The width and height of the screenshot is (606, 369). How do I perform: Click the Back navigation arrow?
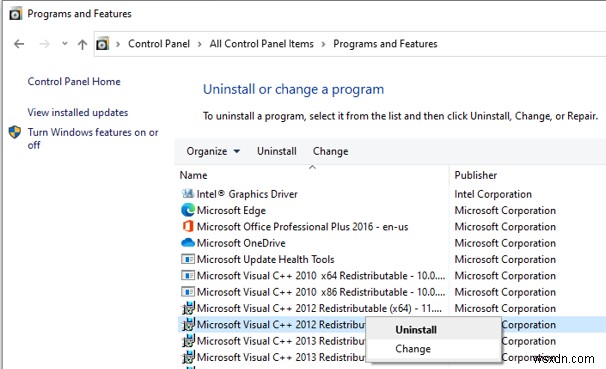19,44
